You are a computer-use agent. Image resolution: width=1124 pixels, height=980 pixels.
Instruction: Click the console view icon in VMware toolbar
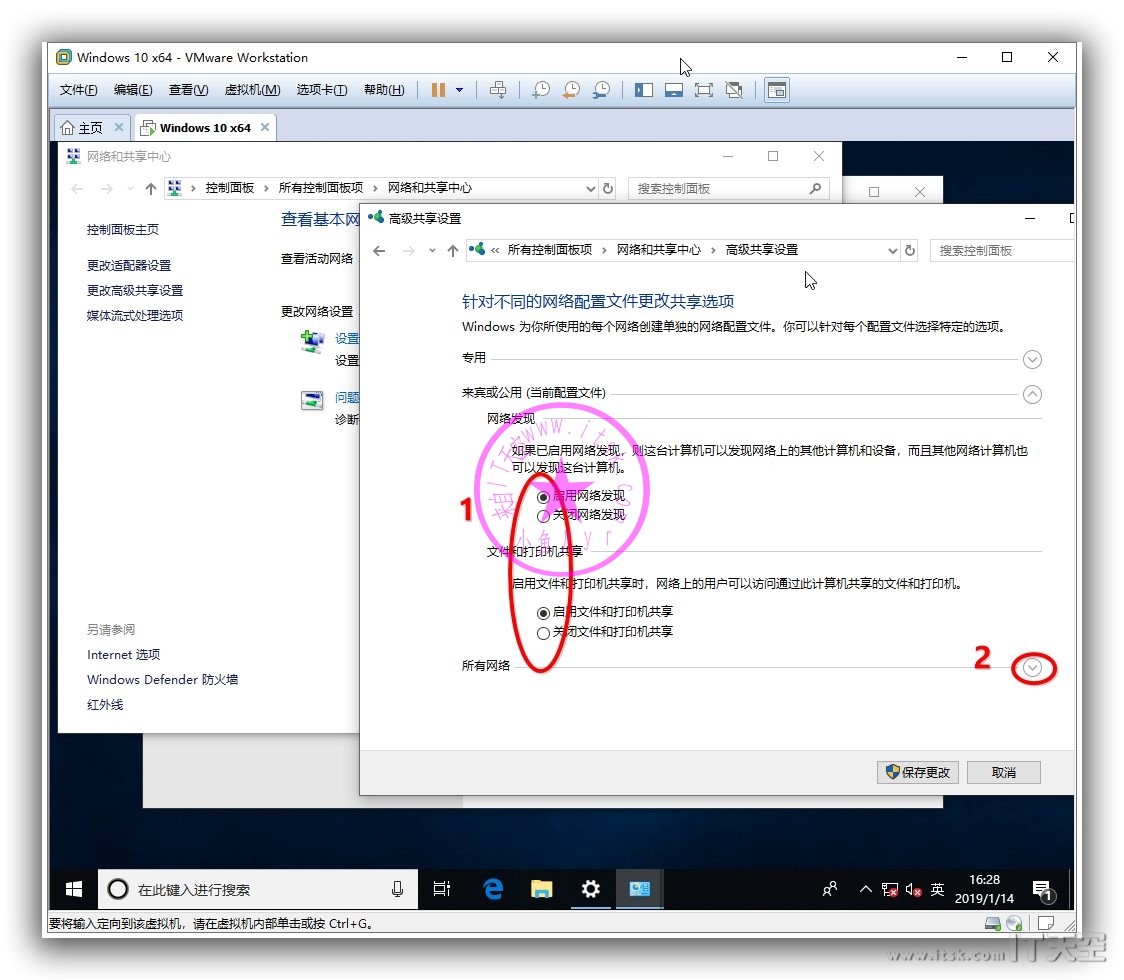[x=777, y=90]
